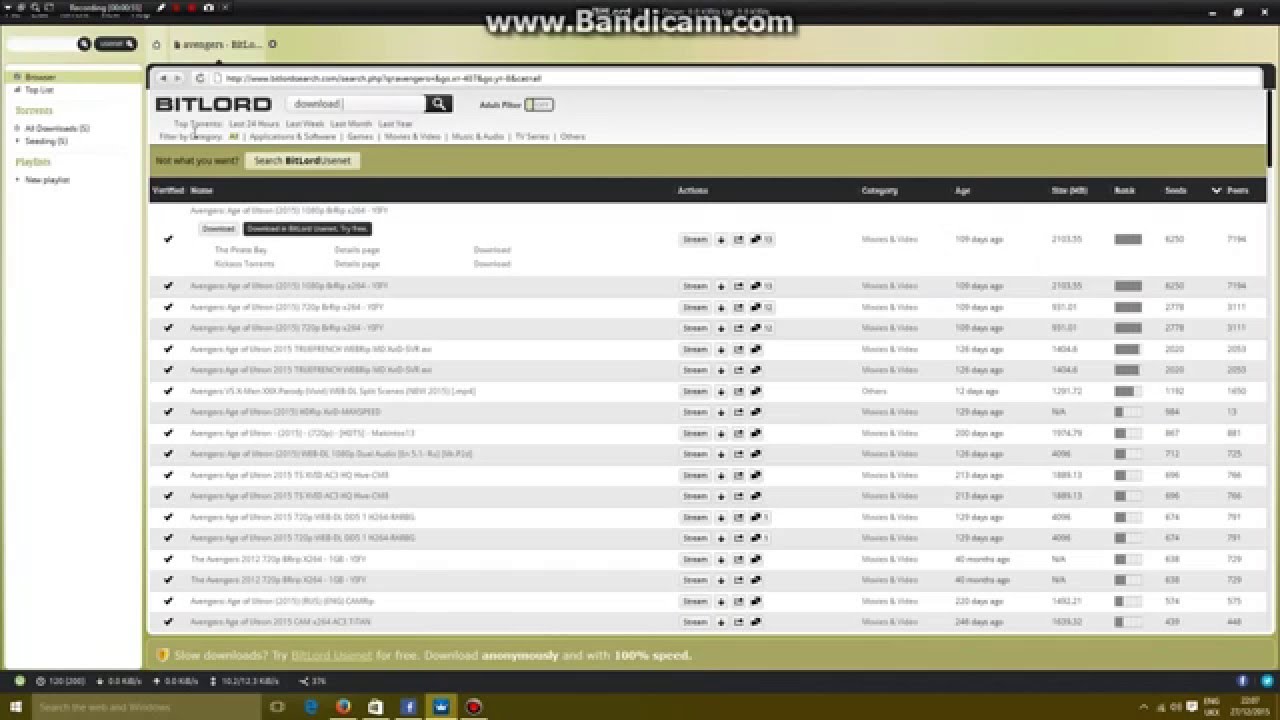Click the home icon beside the tabs
1280x720 pixels.
[156, 45]
